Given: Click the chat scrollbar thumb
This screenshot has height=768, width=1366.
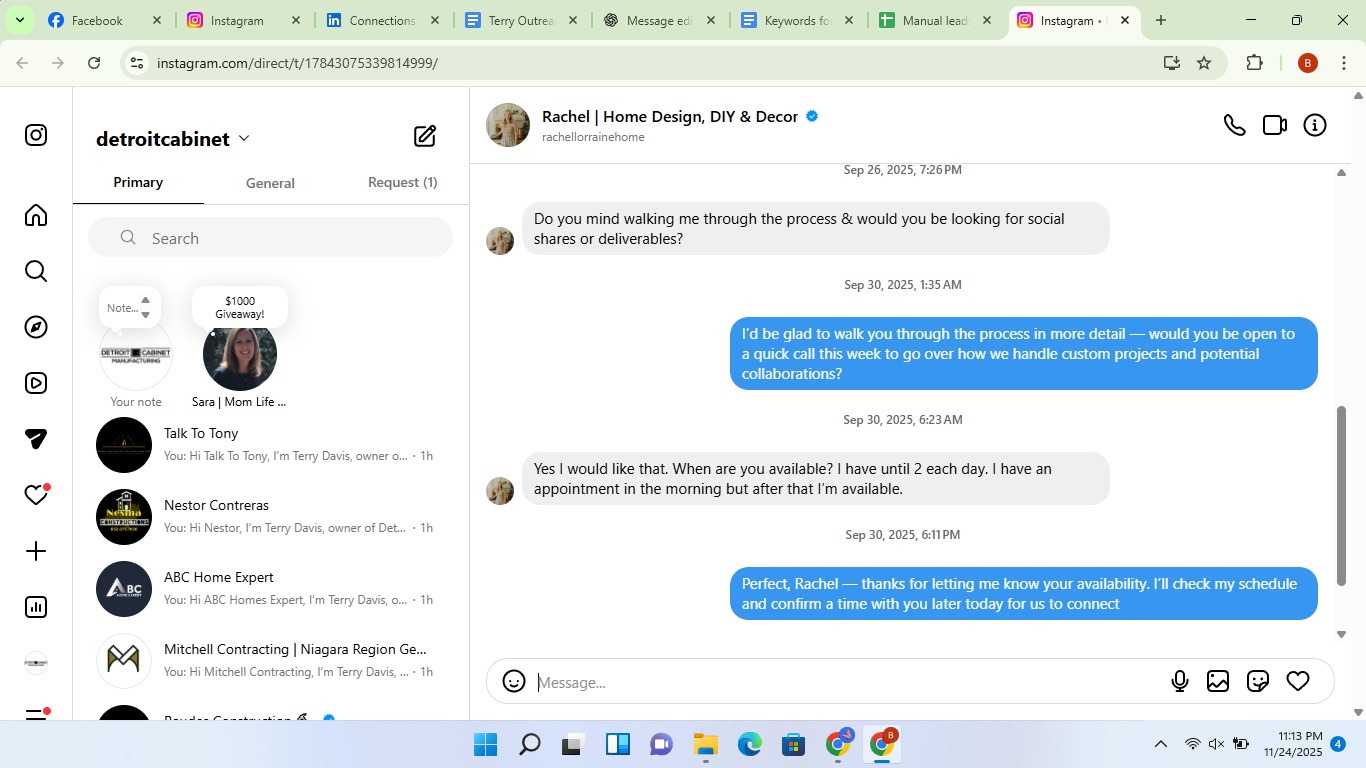Looking at the screenshot, I should coord(1341,495).
